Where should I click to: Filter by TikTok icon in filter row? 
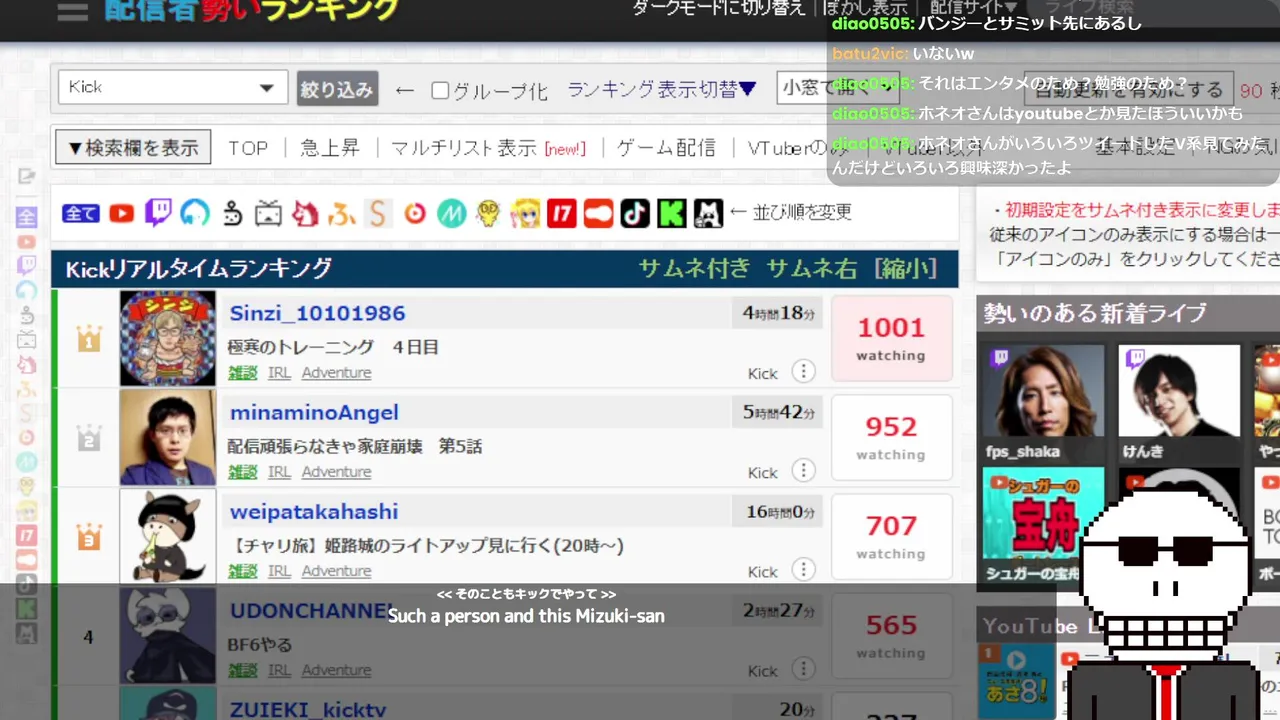pyautogui.click(x=635, y=213)
